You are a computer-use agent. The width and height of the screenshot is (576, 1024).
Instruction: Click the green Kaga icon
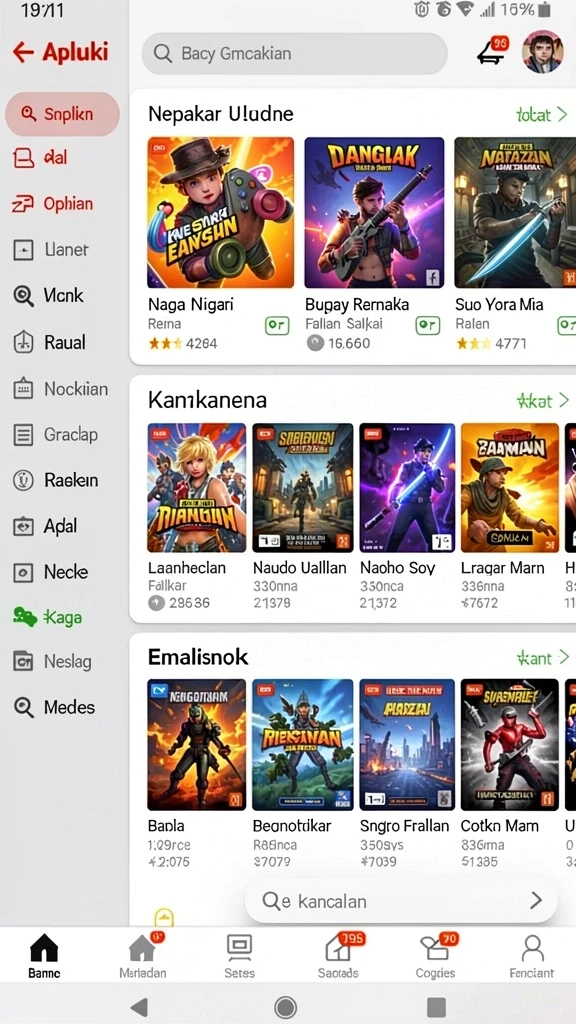[24, 616]
